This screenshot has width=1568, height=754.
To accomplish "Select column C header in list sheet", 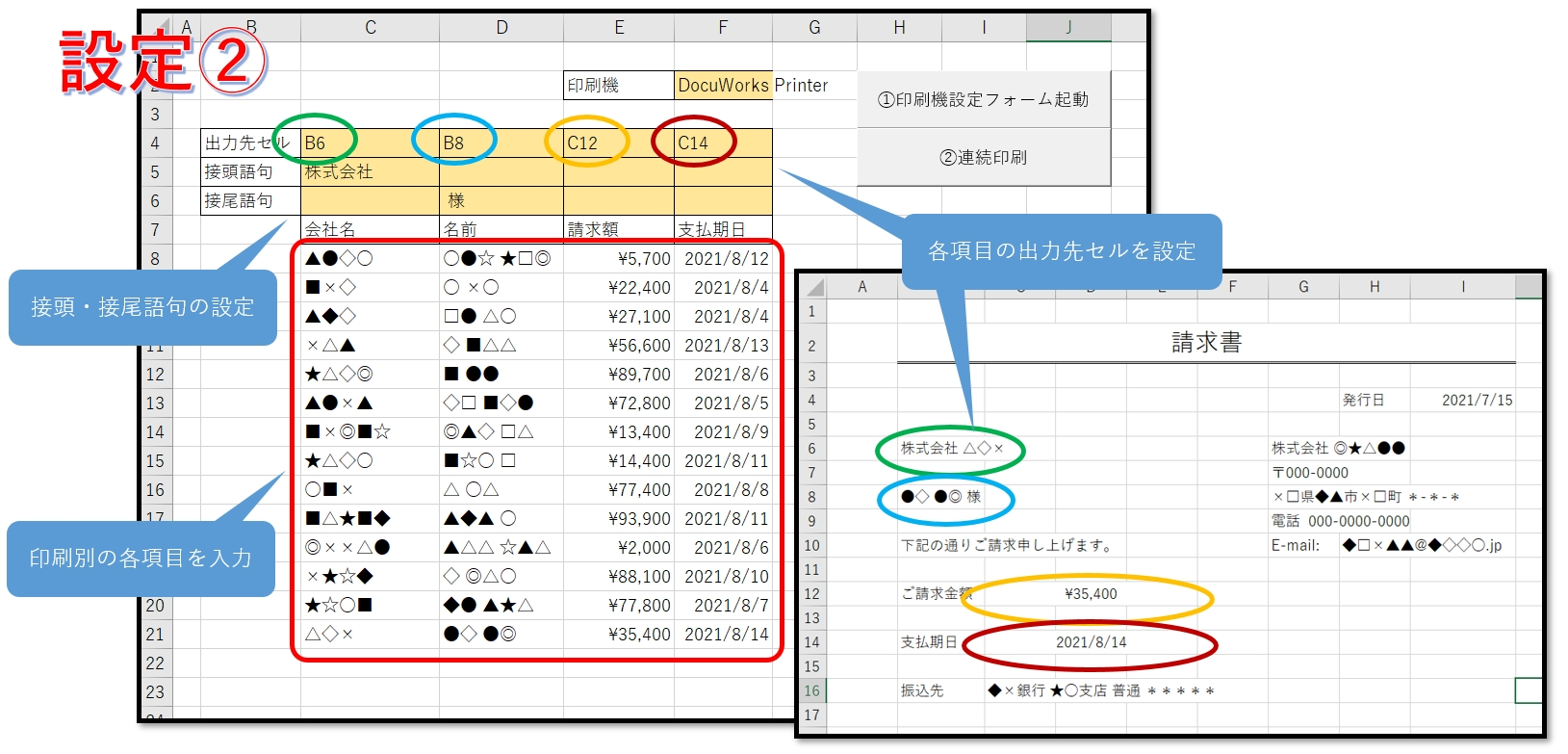I will (370, 28).
